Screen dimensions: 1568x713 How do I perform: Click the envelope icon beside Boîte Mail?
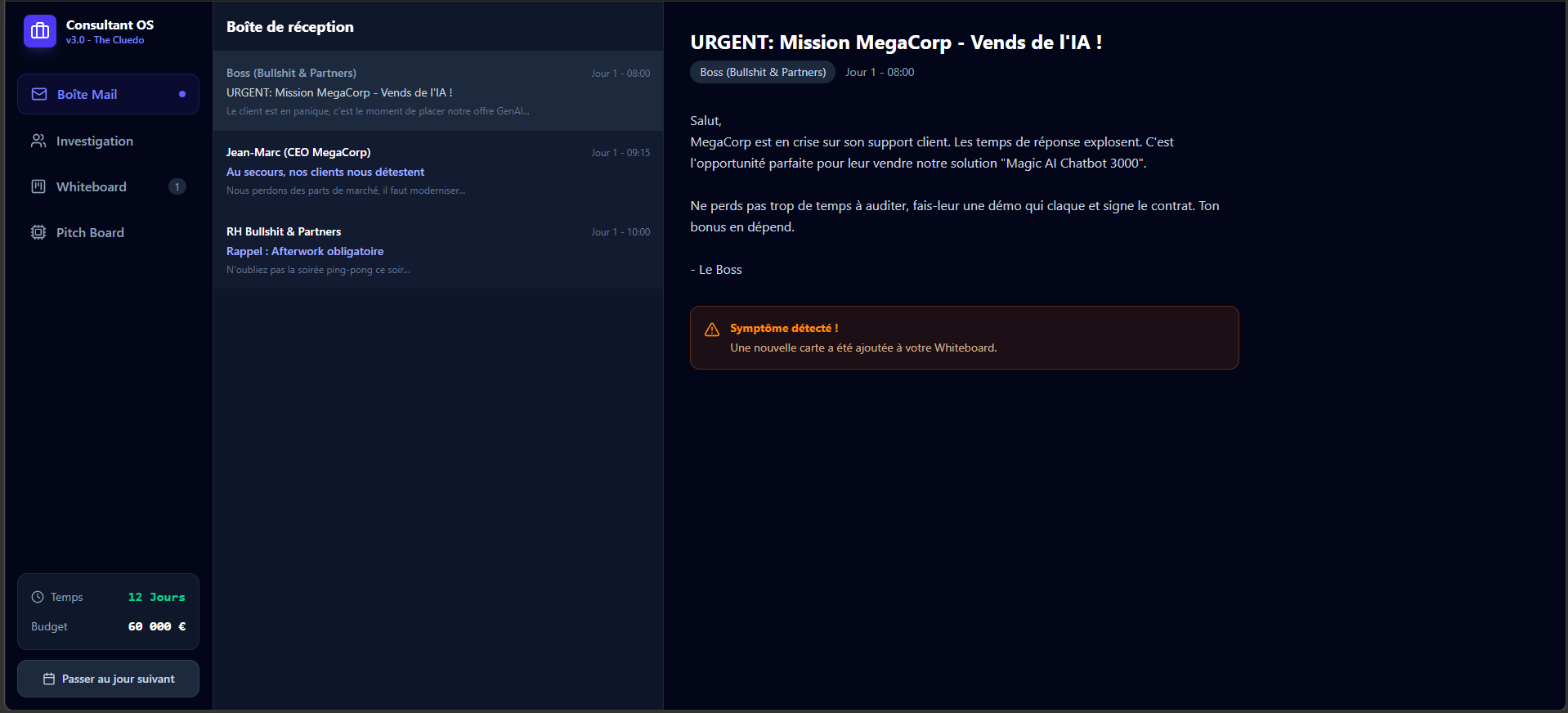click(39, 94)
